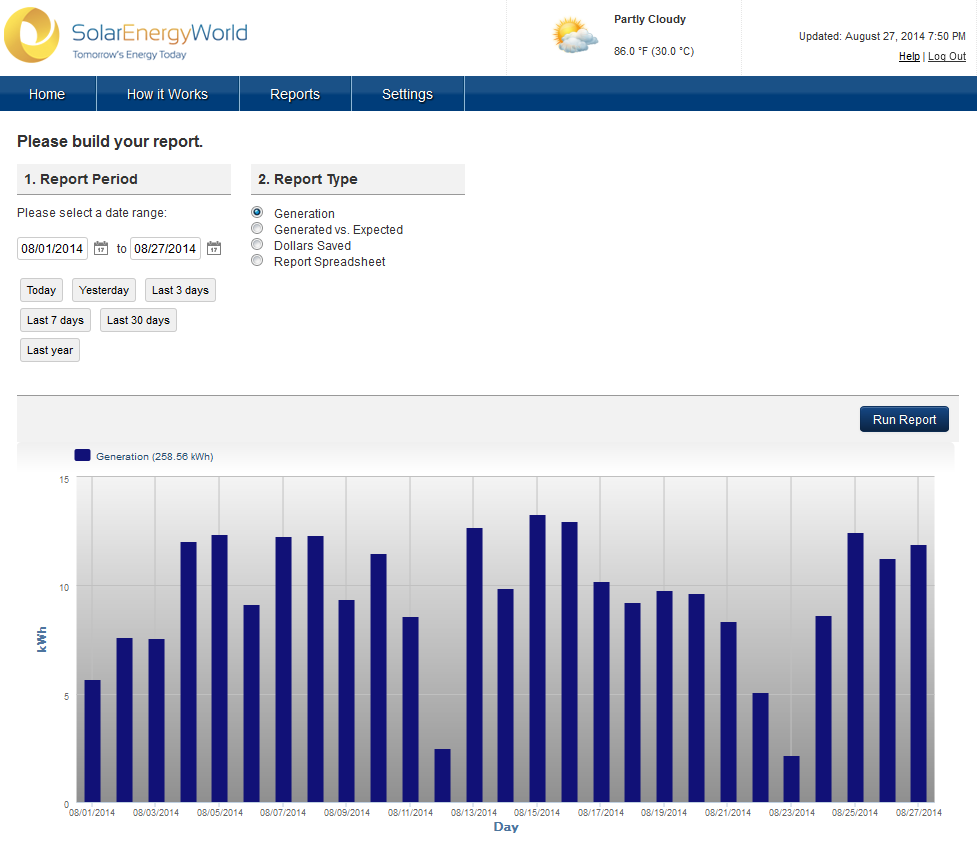Click the Log Out link
Screen dimensions: 977x860
(947, 57)
